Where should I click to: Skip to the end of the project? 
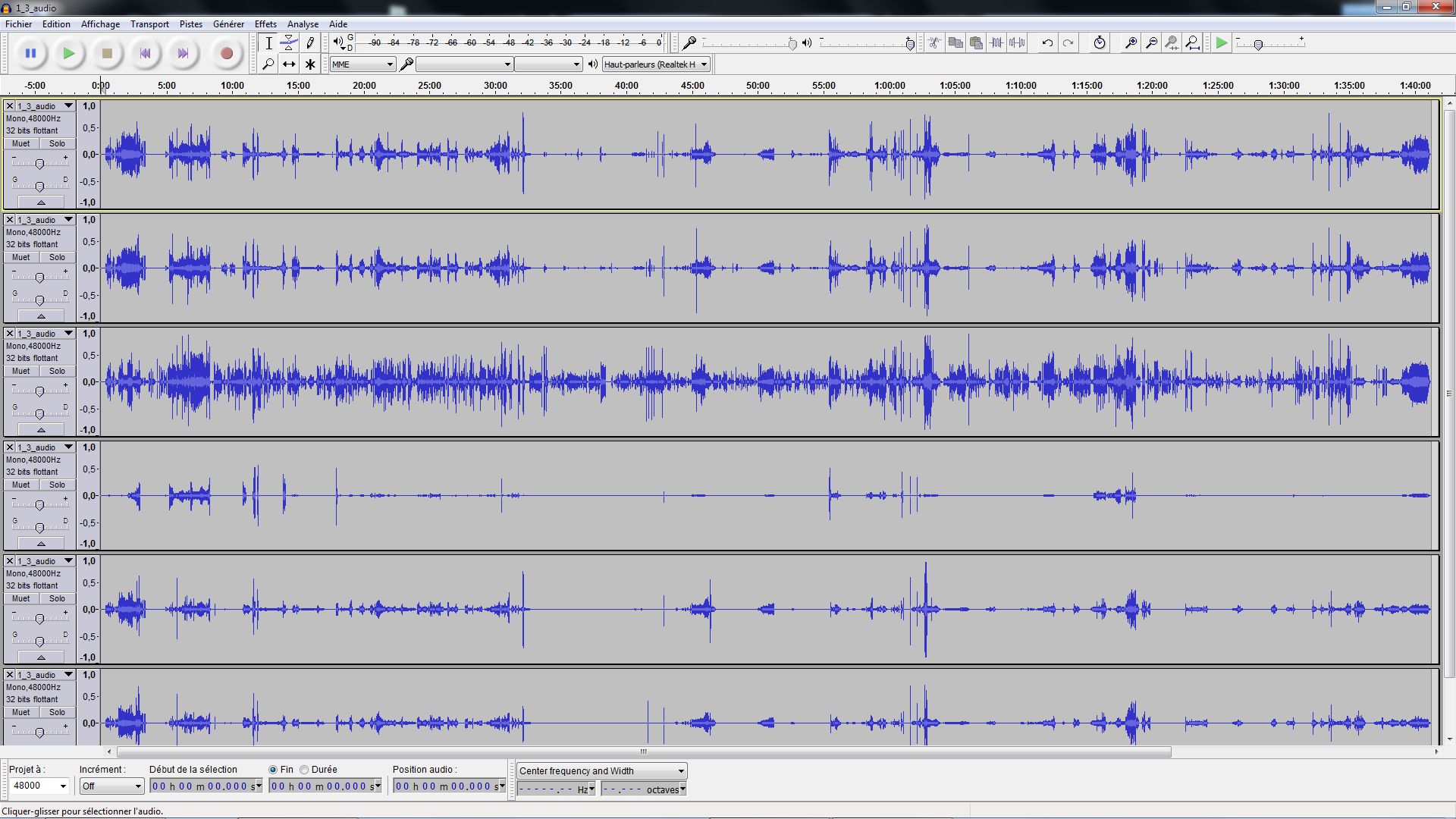[183, 53]
